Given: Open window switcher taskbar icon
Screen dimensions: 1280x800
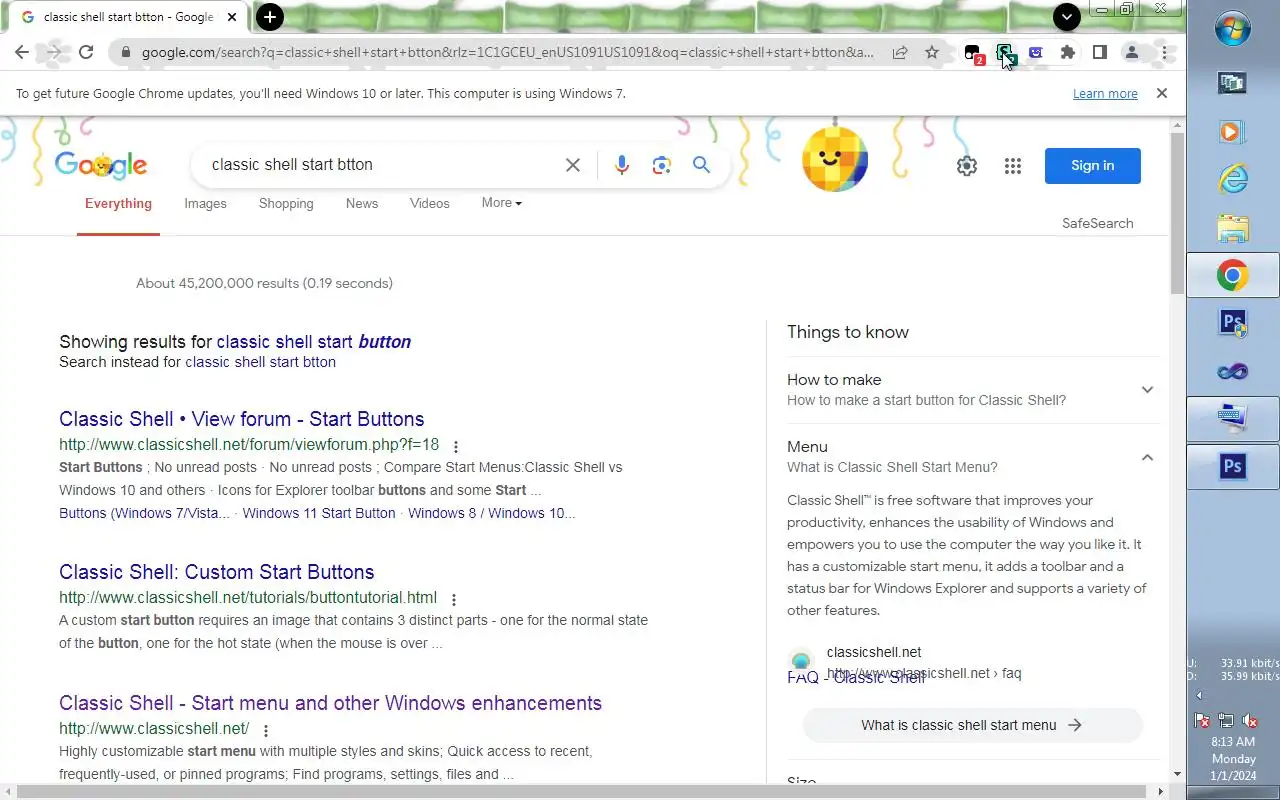Looking at the screenshot, I should tap(1232, 83).
